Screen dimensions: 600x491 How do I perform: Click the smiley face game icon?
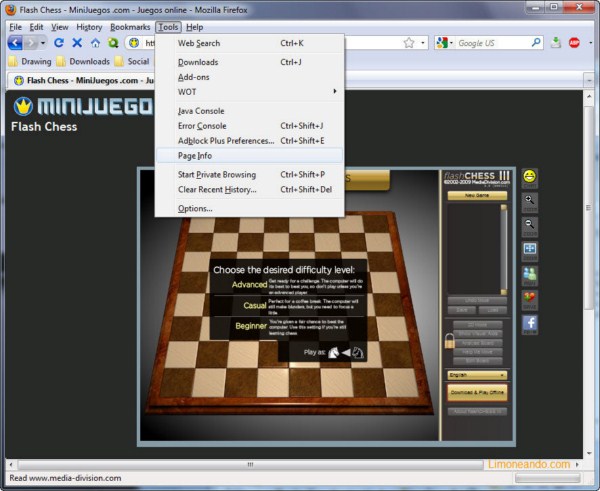(x=530, y=178)
